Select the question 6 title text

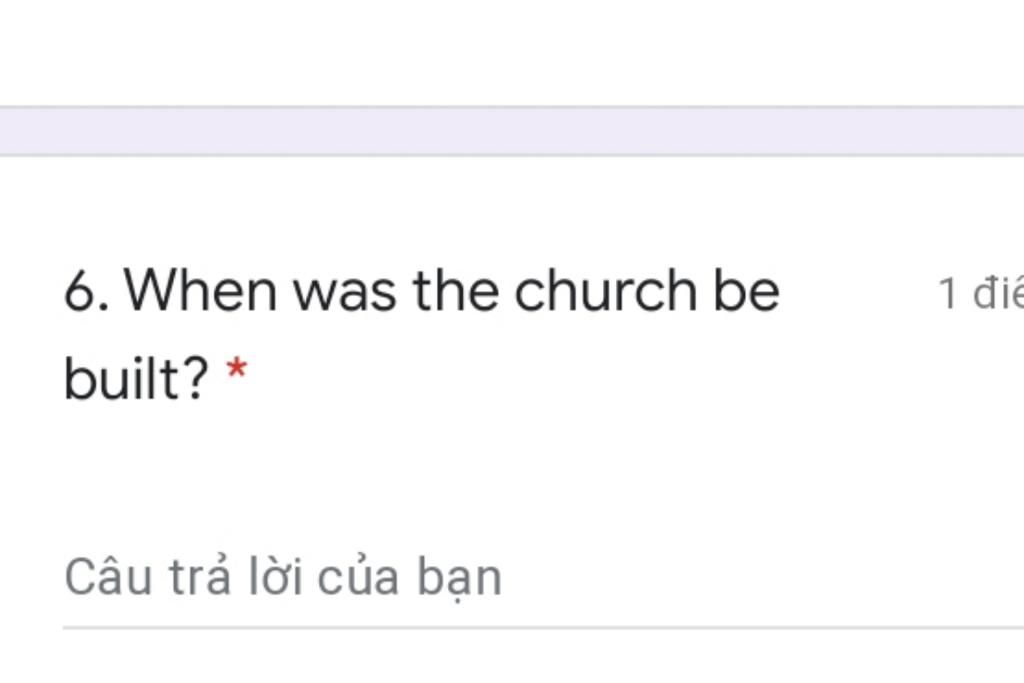tap(422, 334)
